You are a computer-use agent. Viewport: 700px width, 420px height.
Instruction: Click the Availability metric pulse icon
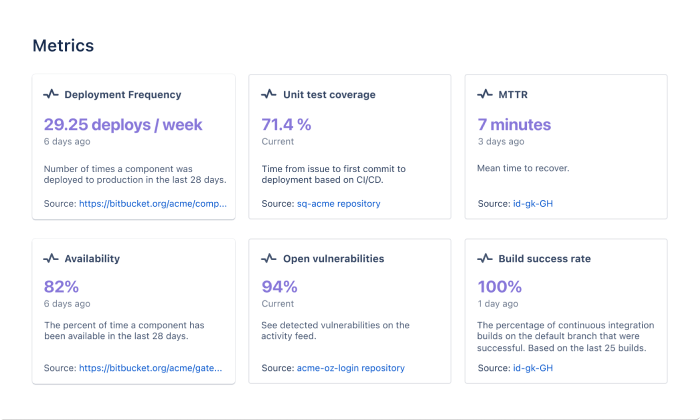51,259
